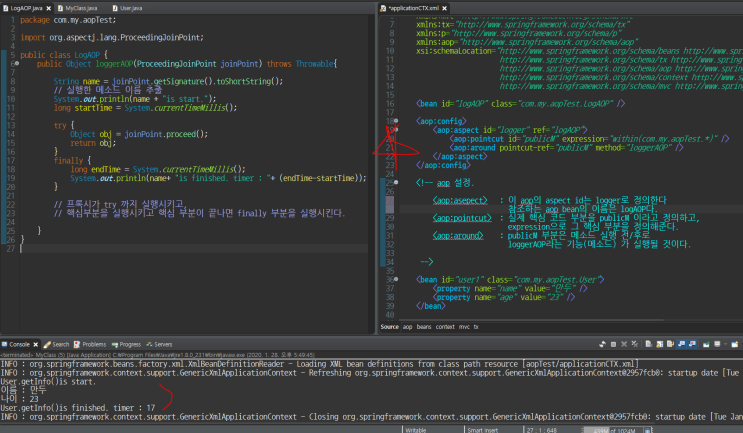Toggle Scroll Lock in console
The width and height of the screenshot is (743, 433).
660,344
